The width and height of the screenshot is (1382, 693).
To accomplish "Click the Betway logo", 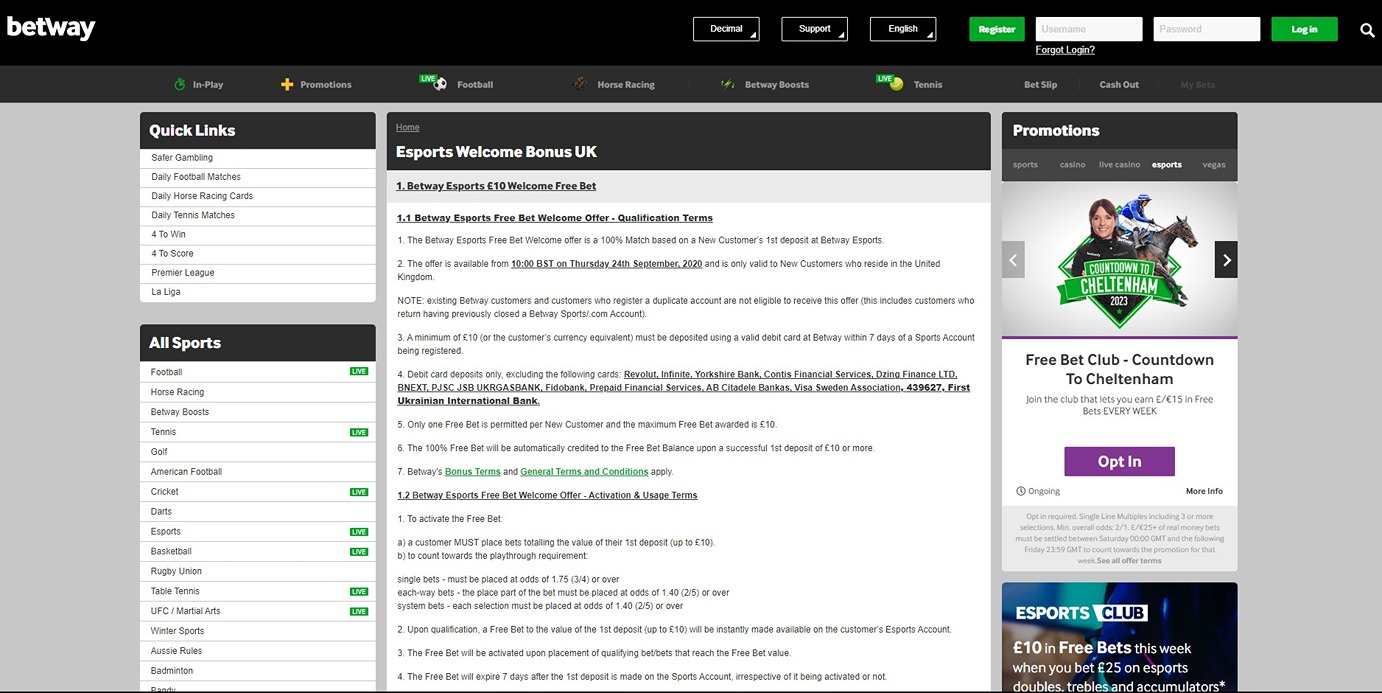I will (x=51, y=28).
